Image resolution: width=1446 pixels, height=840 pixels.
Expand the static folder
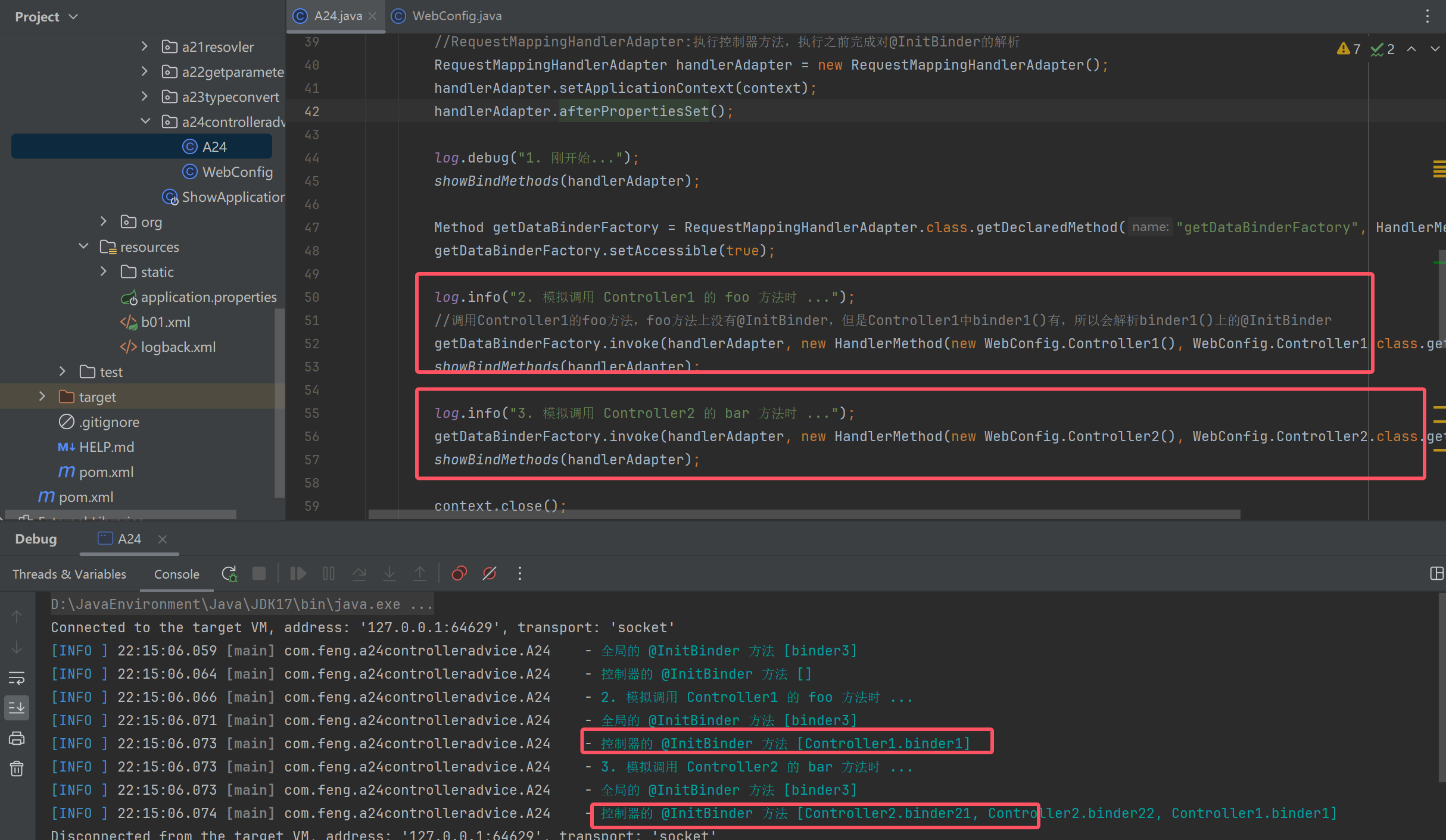coord(103,271)
